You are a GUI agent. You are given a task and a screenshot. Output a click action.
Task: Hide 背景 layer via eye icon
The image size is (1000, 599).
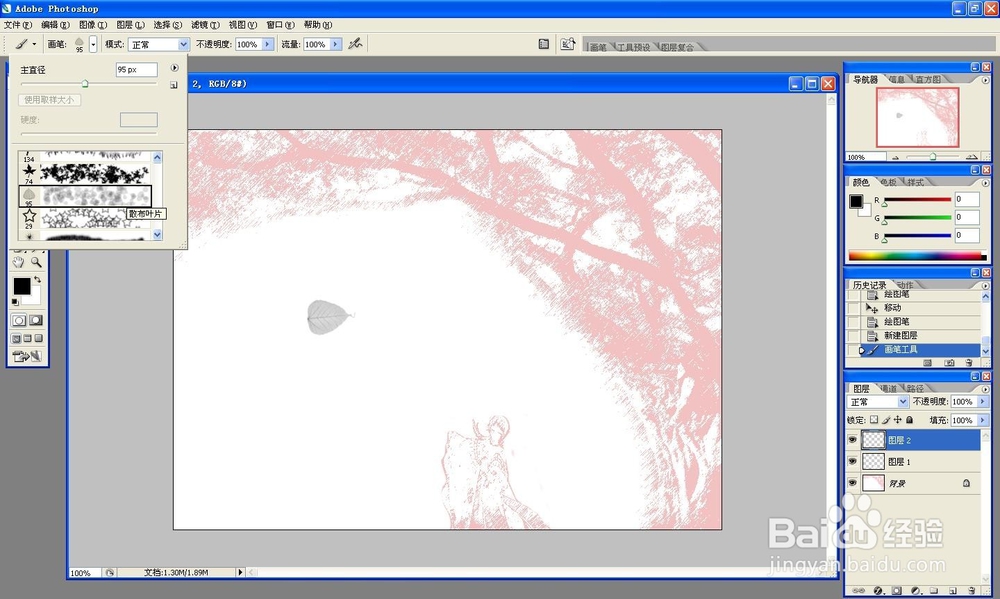pyautogui.click(x=852, y=483)
